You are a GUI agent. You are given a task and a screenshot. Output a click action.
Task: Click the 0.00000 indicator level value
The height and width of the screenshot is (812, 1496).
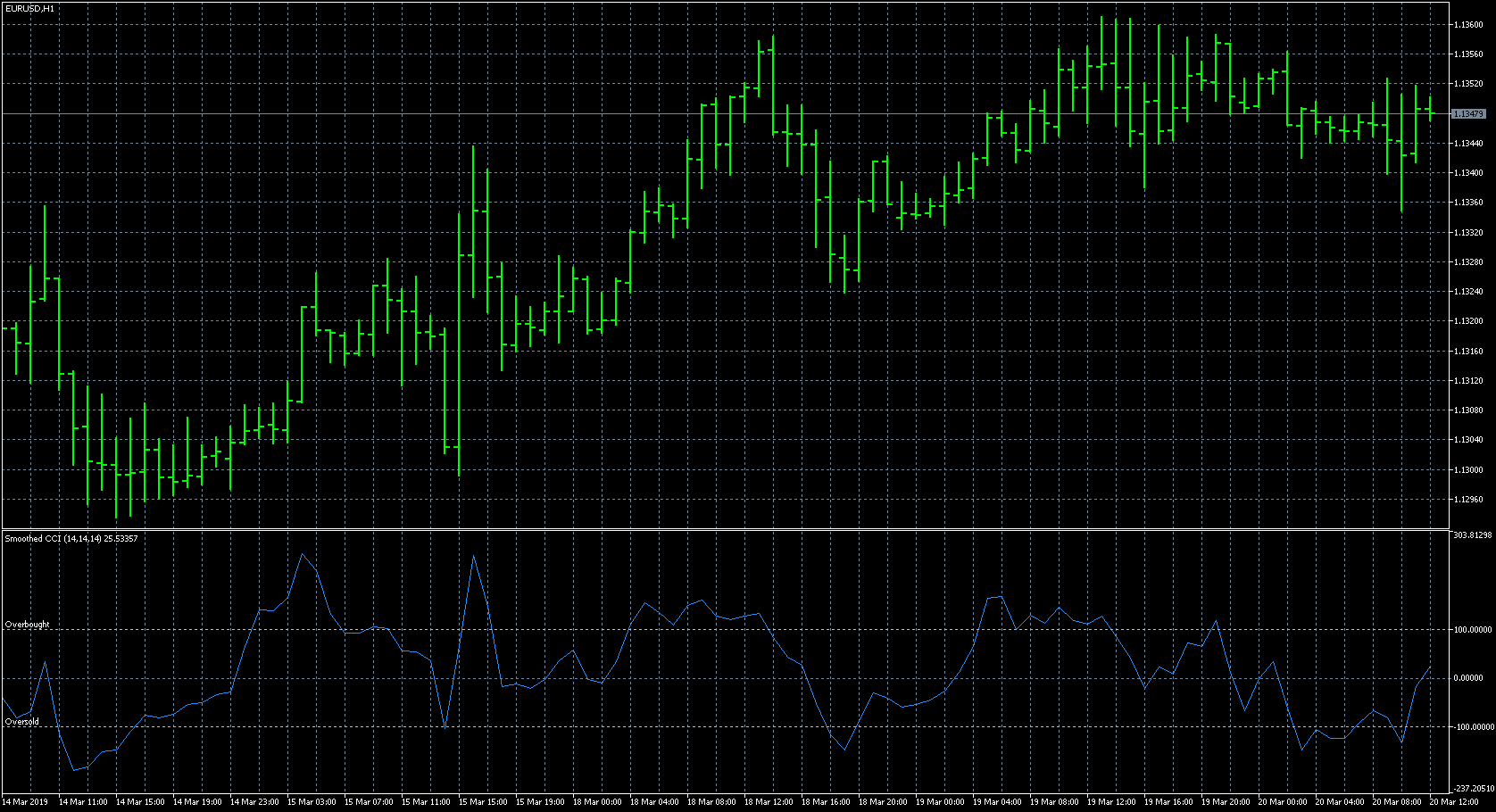[1468, 678]
